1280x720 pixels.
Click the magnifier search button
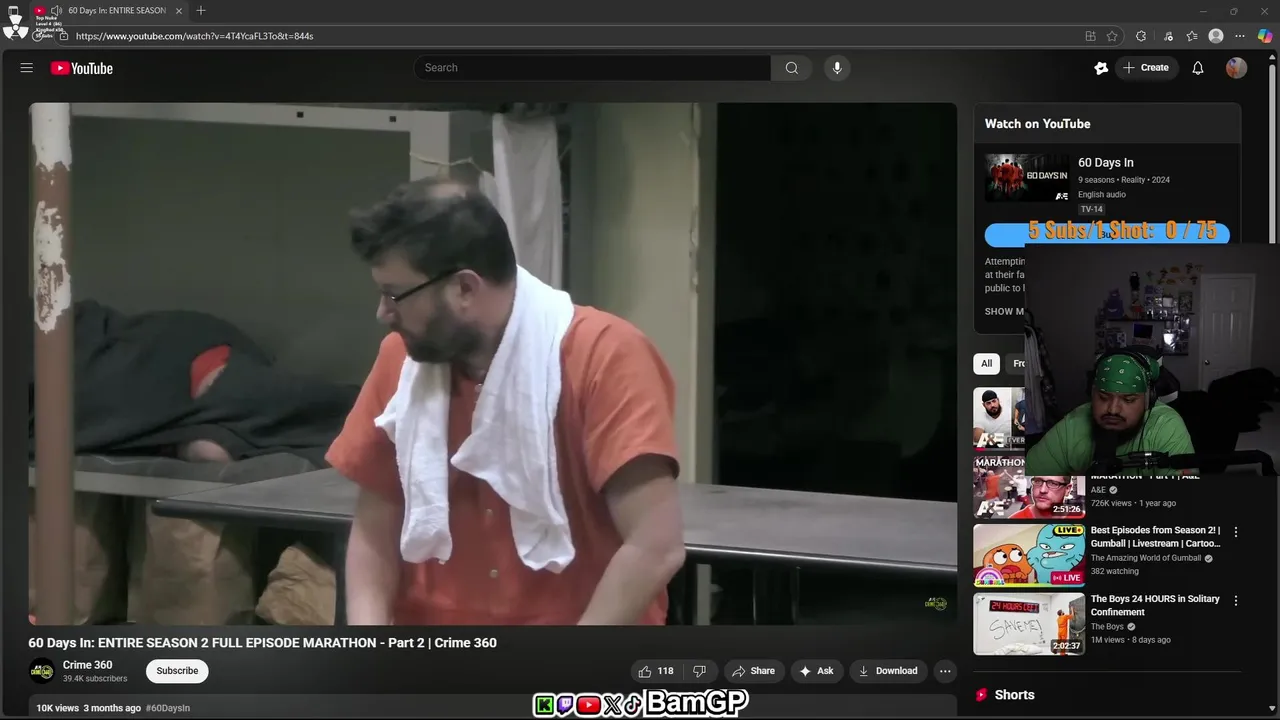pyautogui.click(x=791, y=68)
